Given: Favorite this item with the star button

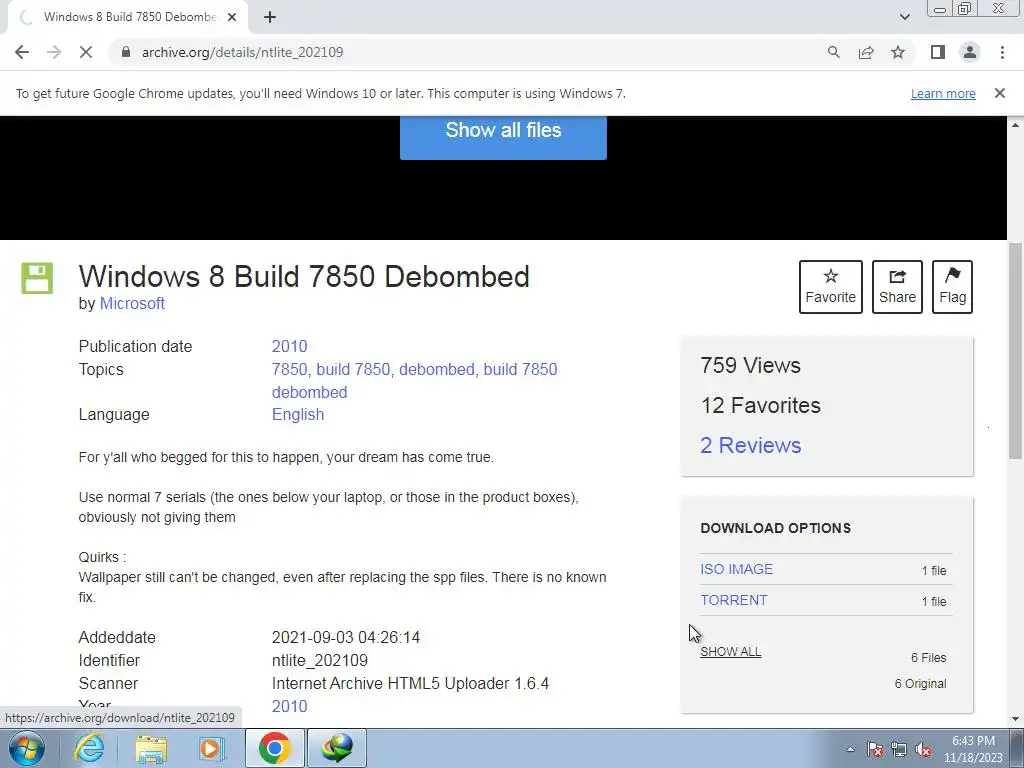Looking at the screenshot, I should coord(830,287).
